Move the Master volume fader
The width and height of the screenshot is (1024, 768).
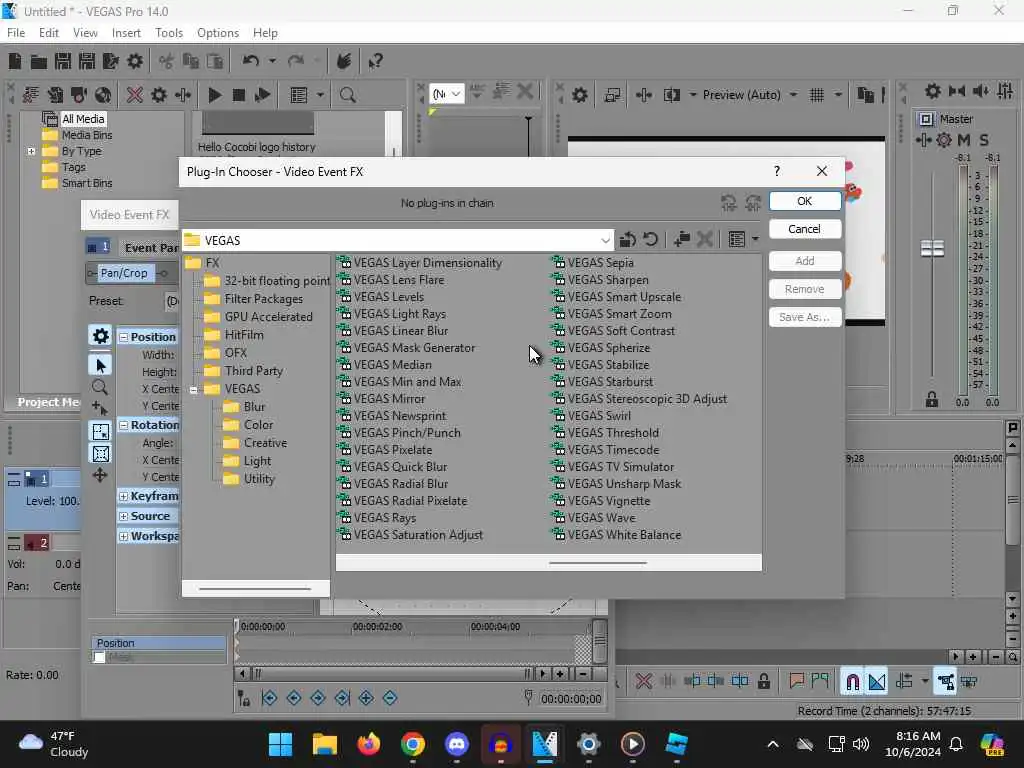point(932,248)
